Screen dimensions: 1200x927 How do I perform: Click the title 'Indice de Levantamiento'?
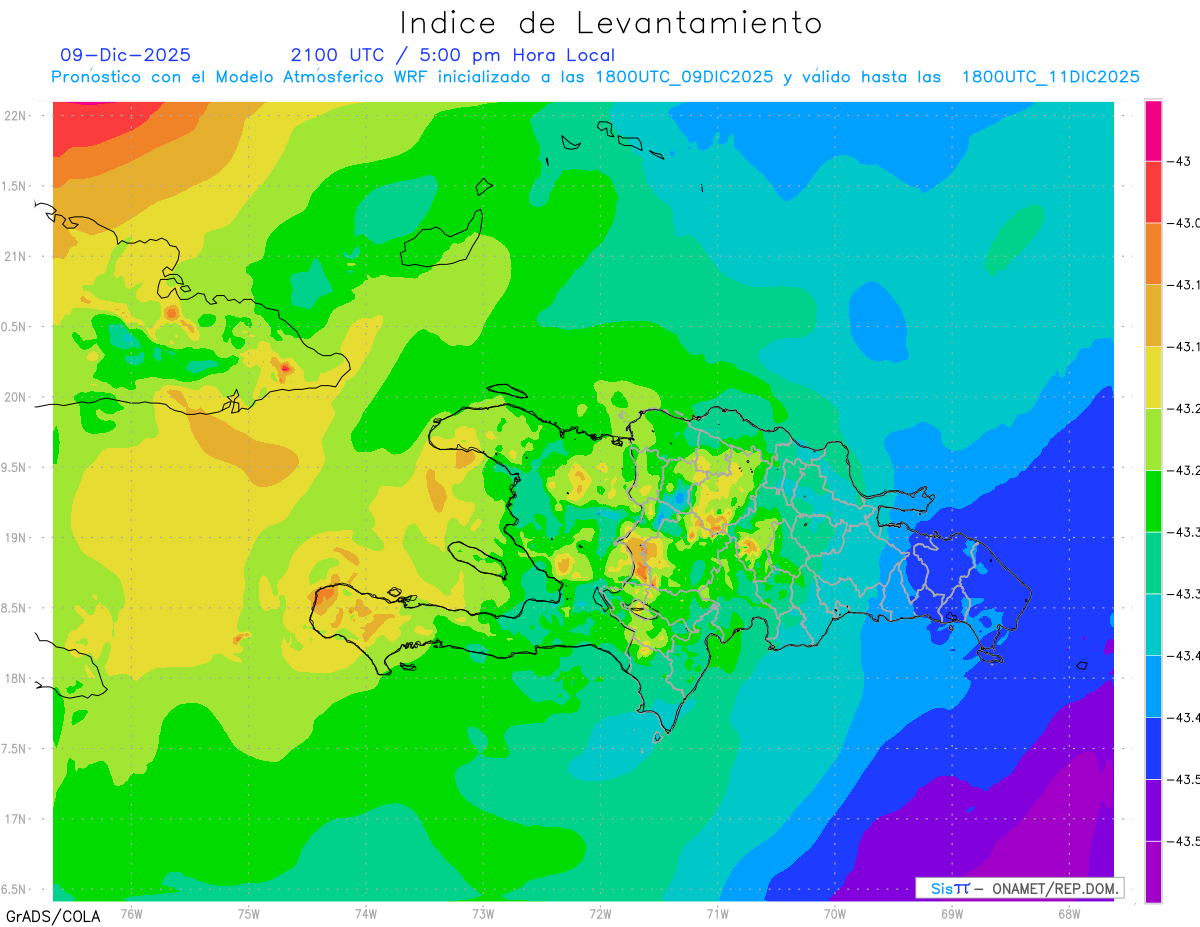tap(611, 22)
